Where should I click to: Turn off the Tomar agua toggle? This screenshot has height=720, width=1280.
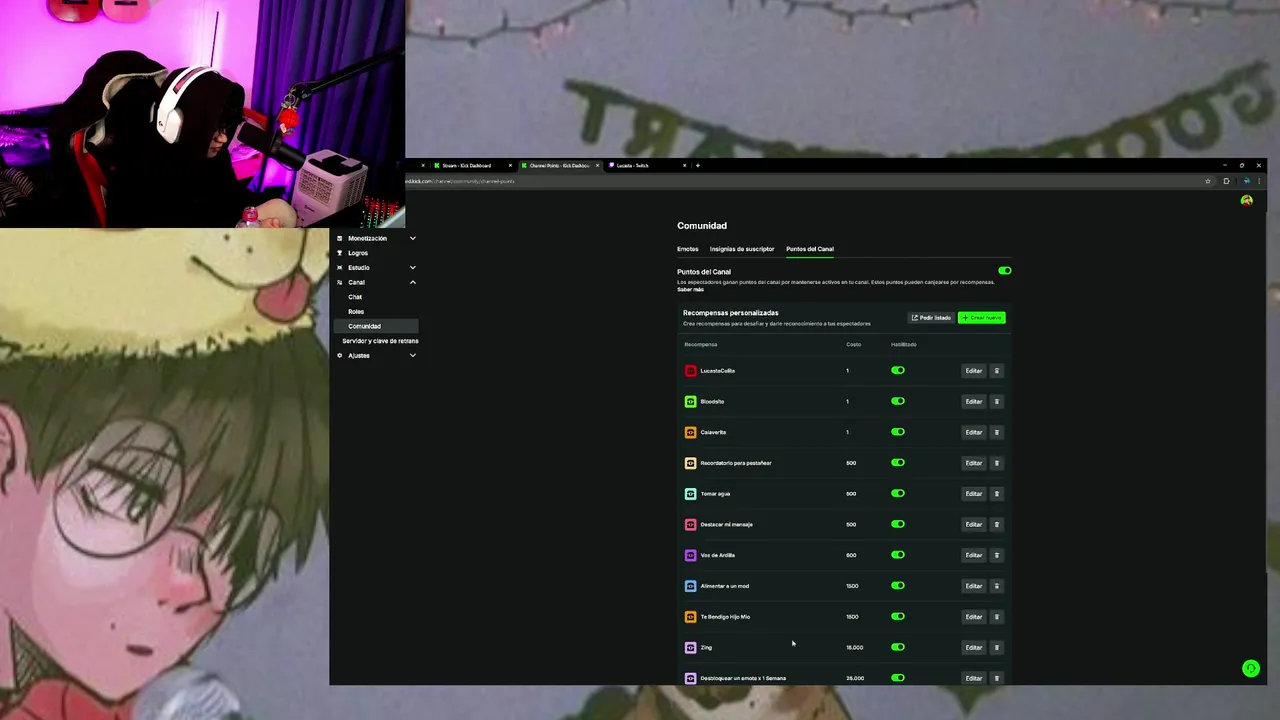(898, 494)
